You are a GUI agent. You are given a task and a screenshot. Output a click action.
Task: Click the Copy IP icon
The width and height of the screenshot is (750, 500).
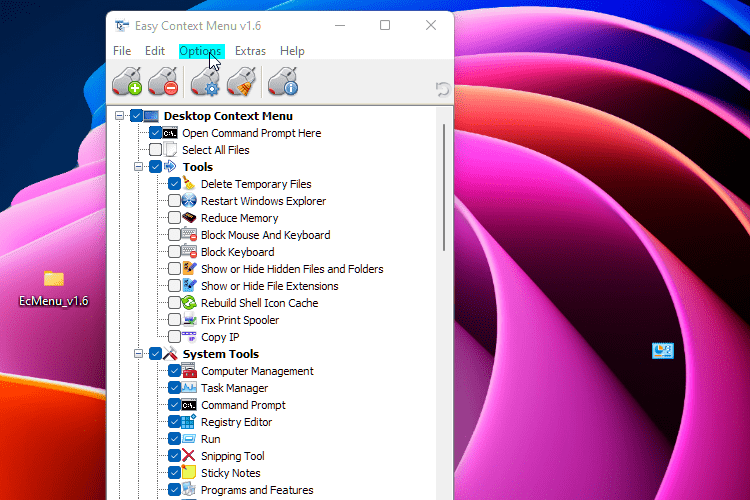[189, 336]
